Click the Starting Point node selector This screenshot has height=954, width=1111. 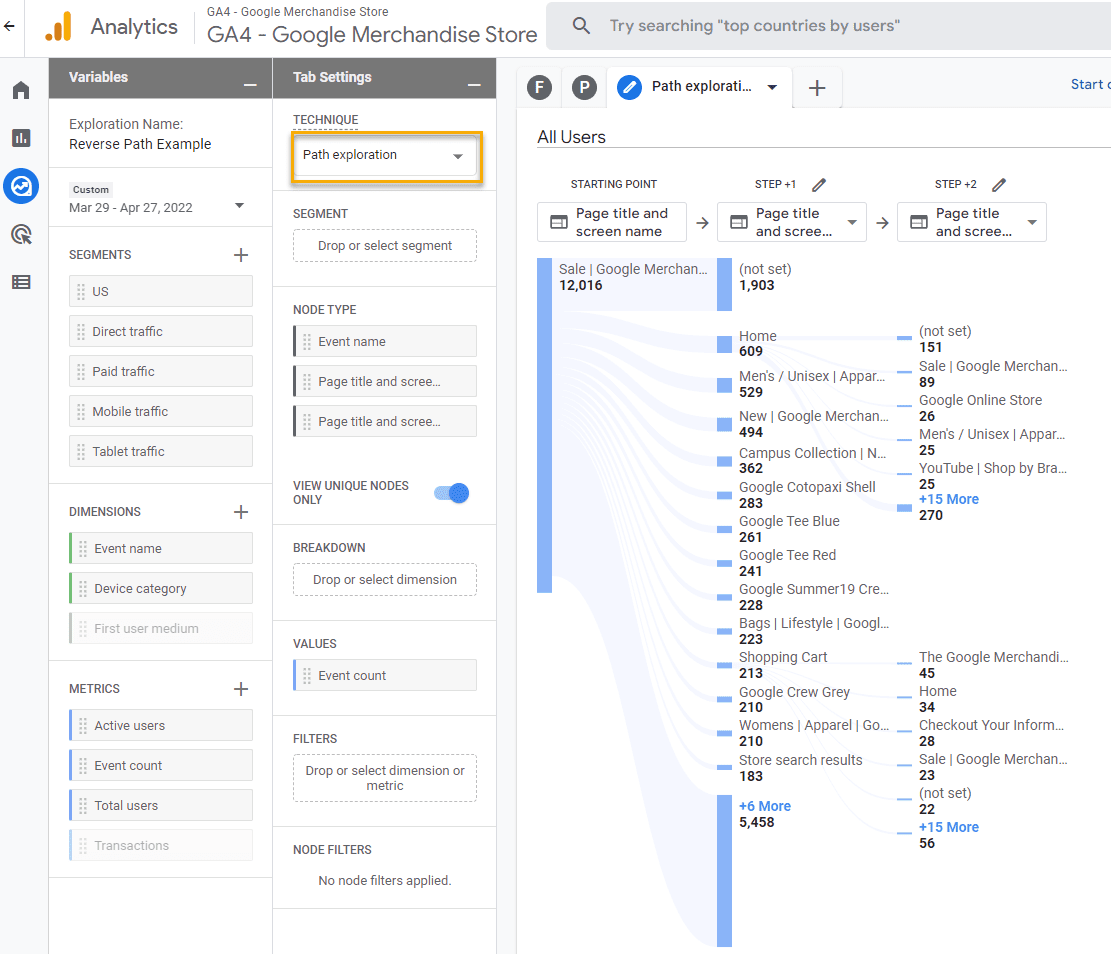coord(612,222)
